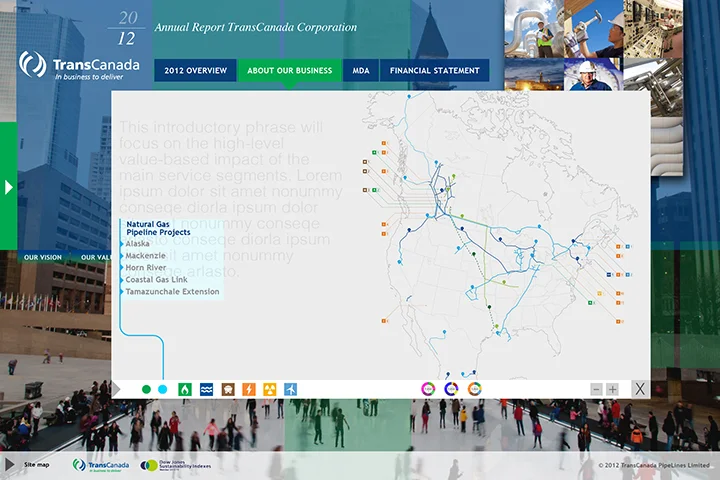Open the MDA tab
The height and width of the screenshot is (480, 720).
point(361,70)
